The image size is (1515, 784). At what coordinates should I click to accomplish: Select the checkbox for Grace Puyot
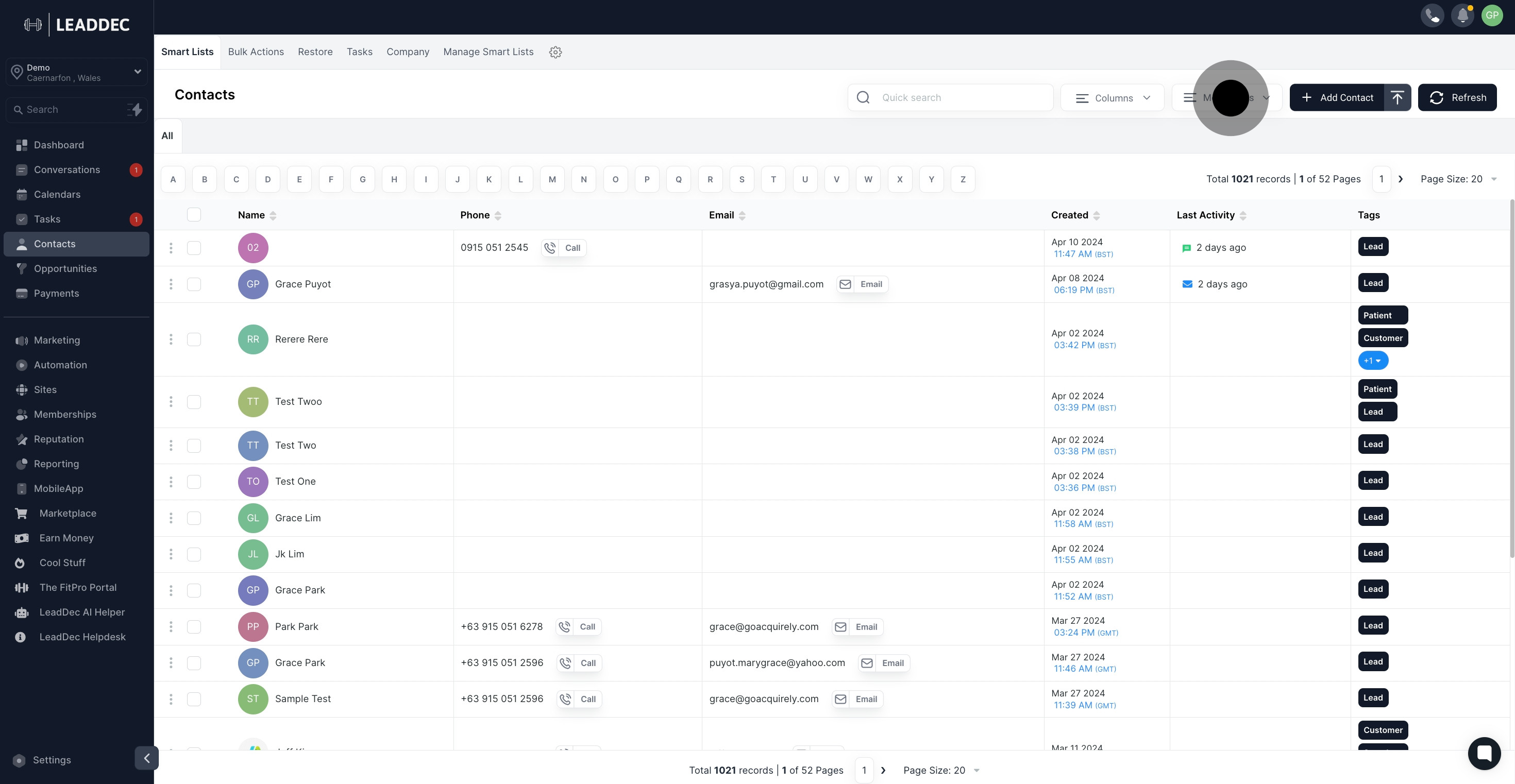pyautogui.click(x=194, y=284)
